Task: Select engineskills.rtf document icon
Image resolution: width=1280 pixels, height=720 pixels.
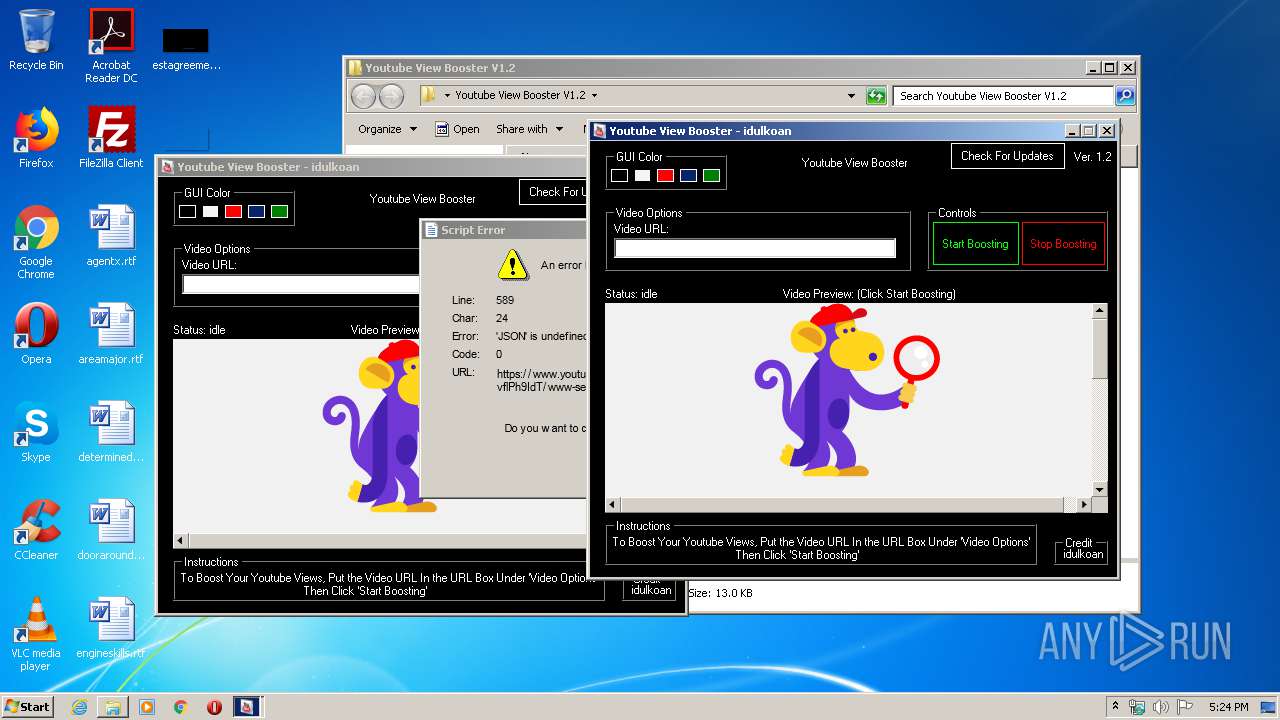Action: pyautogui.click(x=111, y=628)
